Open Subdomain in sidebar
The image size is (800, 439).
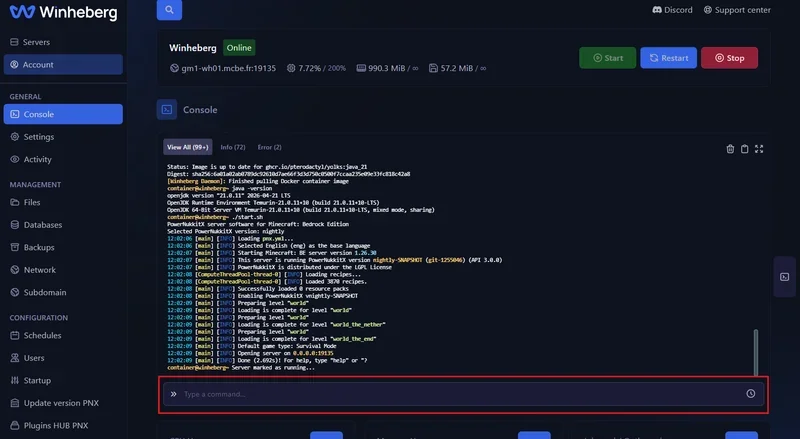pos(63,292)
